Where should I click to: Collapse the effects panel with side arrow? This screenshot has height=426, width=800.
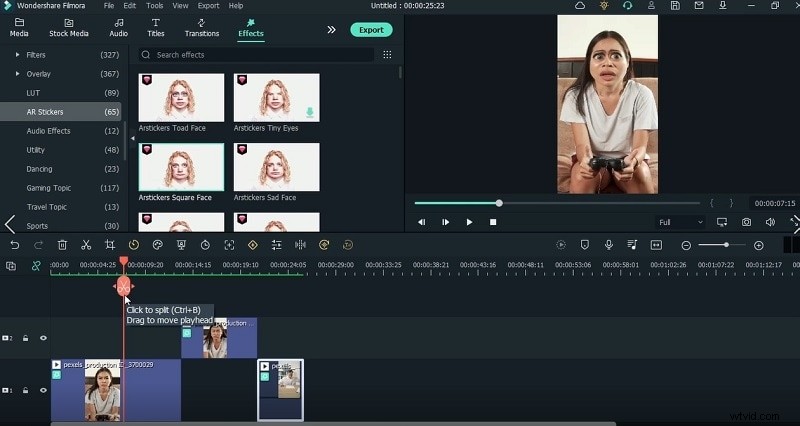tap(133, 138)
